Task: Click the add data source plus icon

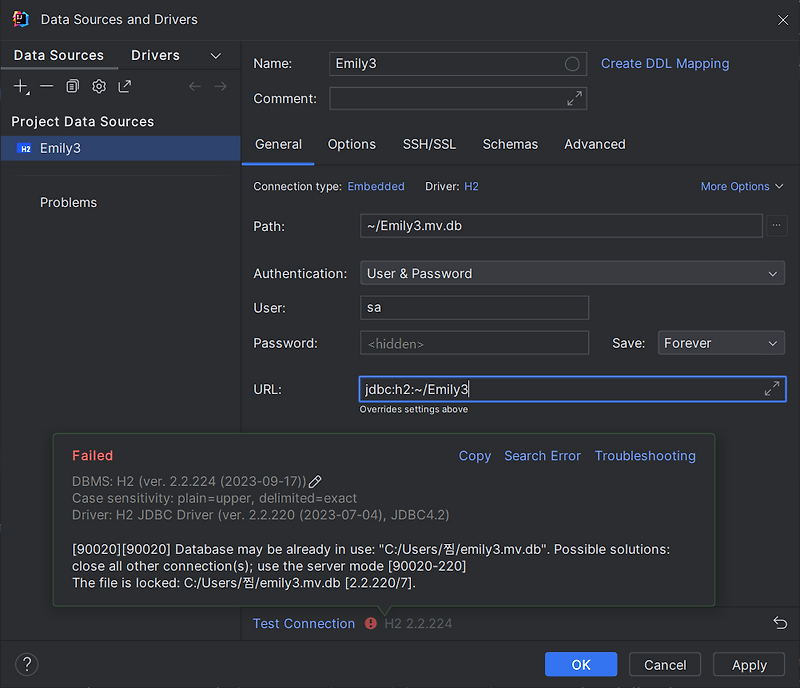Action: (21, 87)
